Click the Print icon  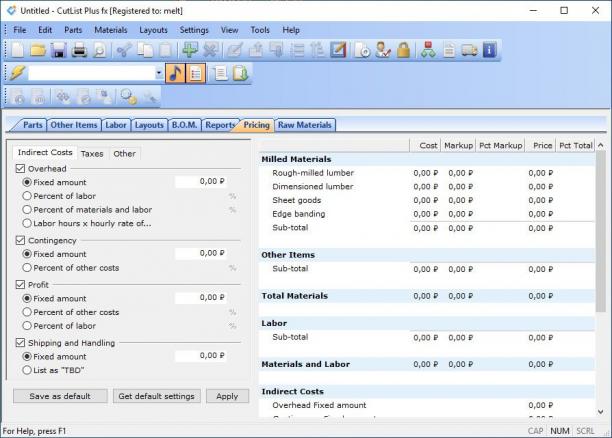point(79,50)
